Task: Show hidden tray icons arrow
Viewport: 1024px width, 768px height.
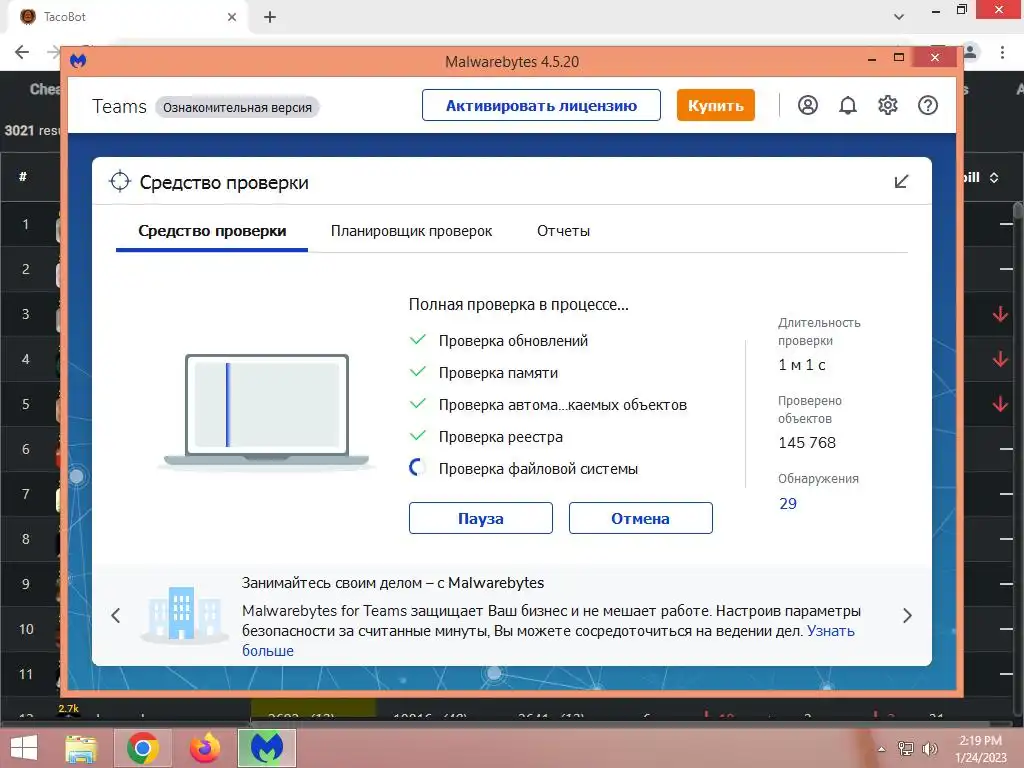Action: [882, 749]
